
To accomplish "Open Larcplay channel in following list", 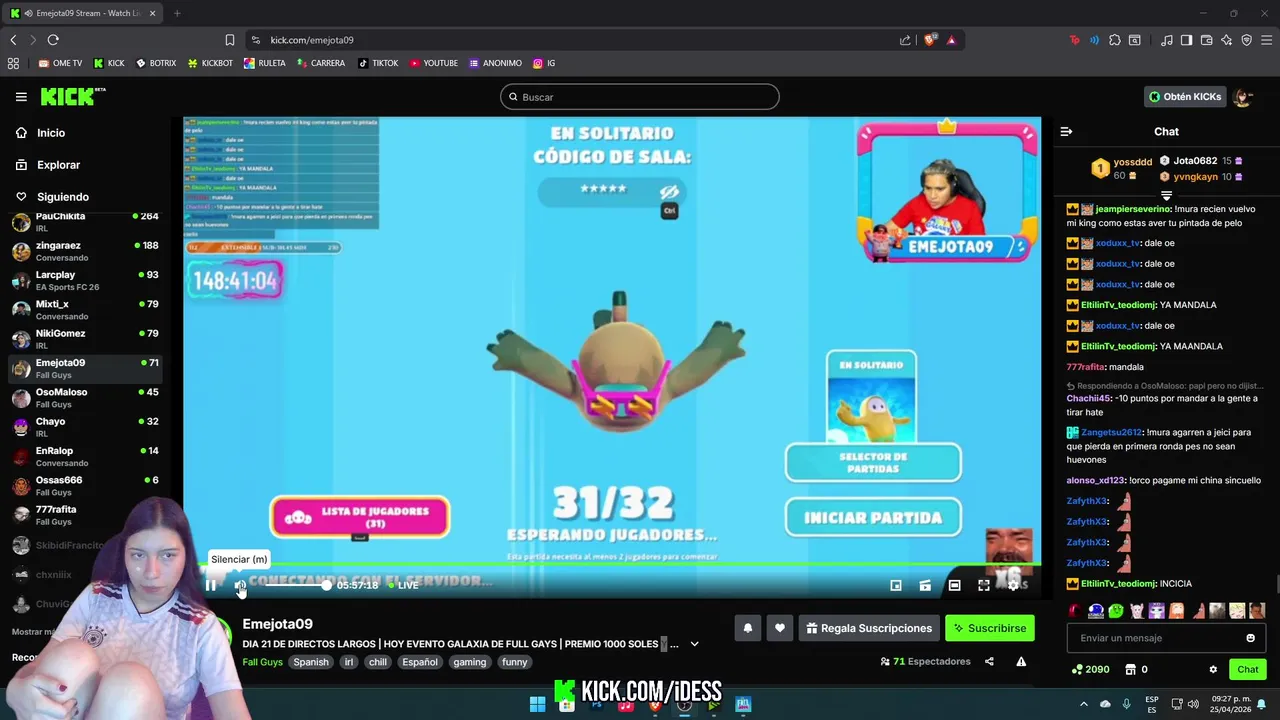I will pyautogui.click(x=85, y=280).
